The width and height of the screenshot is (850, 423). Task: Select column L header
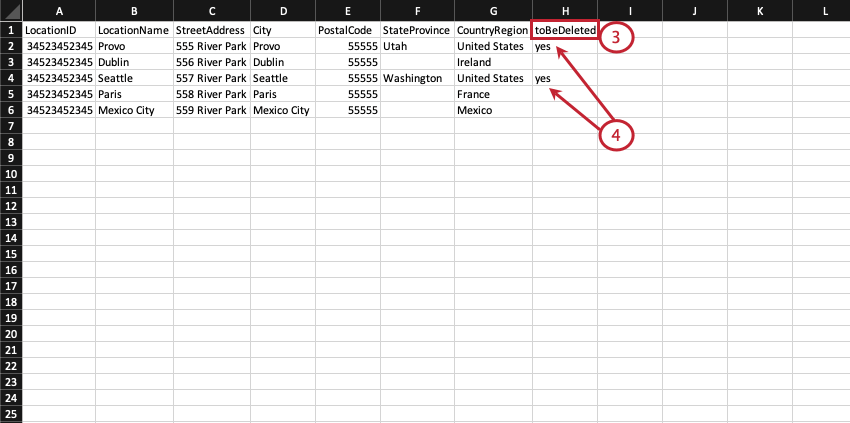click(x=825, y=10)
